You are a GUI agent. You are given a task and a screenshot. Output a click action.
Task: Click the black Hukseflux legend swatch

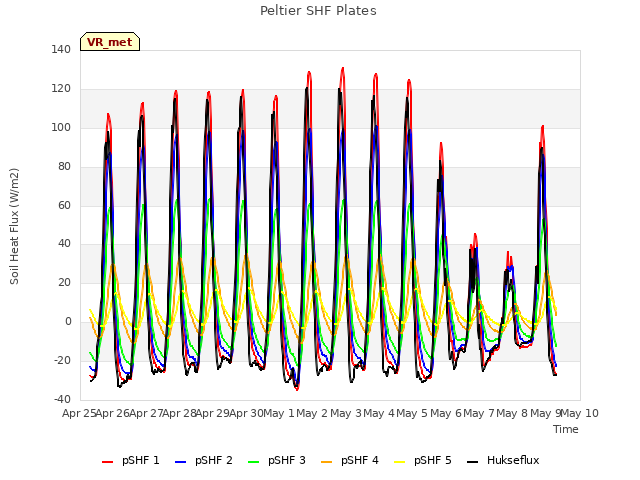tap(473, 462)
